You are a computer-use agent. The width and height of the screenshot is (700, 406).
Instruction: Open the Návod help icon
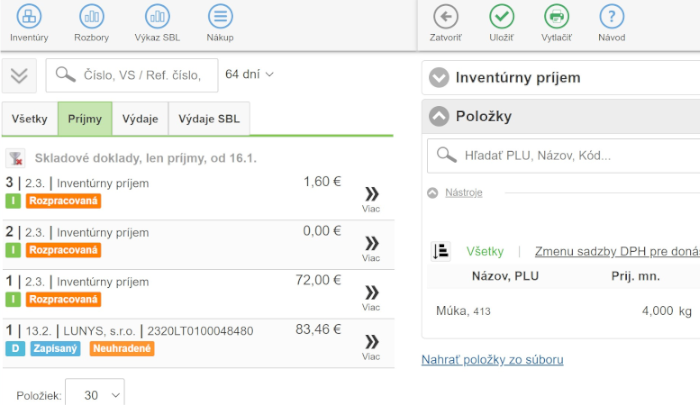click(x=611, y=17)
